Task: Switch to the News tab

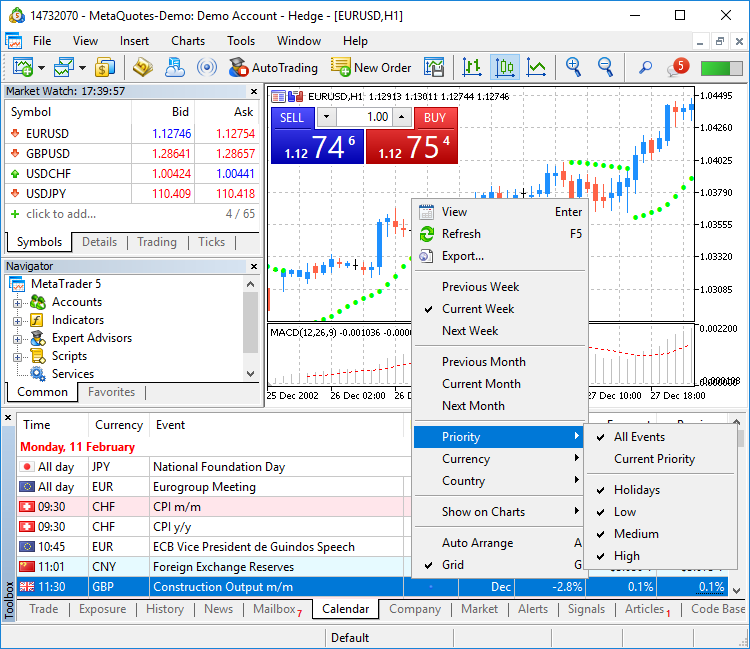Action: tap(218, 609)
